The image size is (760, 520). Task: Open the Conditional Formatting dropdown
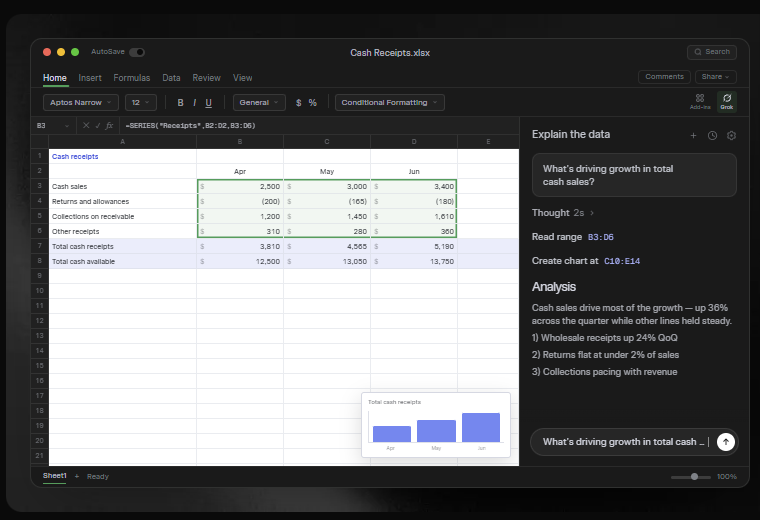[x=390, y=103]
